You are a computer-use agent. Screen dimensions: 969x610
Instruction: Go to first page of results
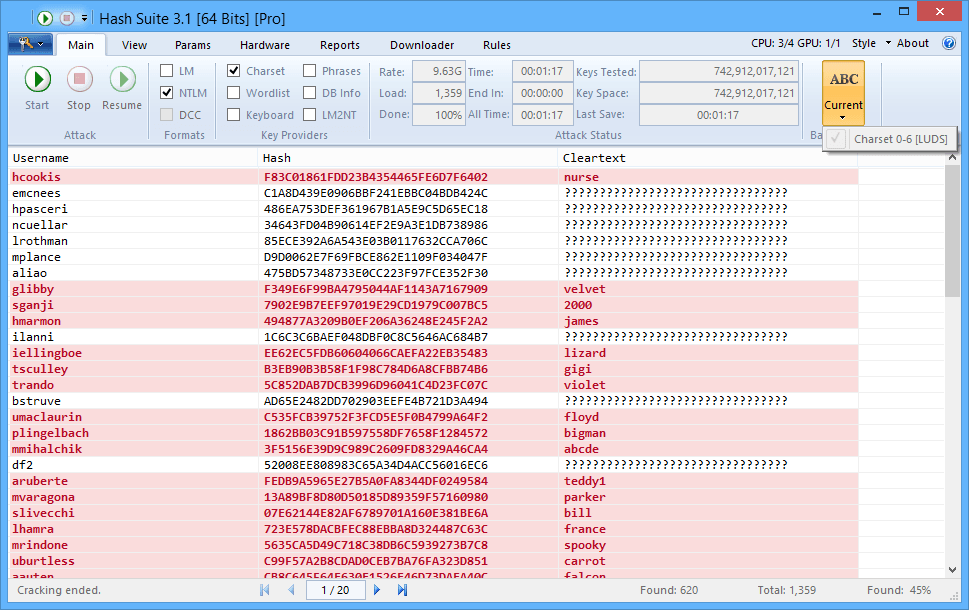265,590
